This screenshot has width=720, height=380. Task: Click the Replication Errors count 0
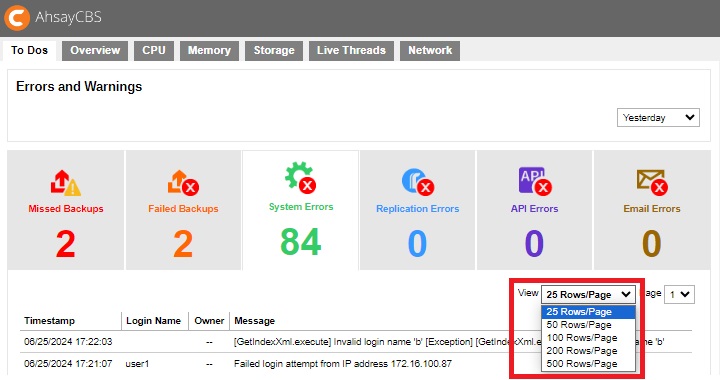pos(417,244)
